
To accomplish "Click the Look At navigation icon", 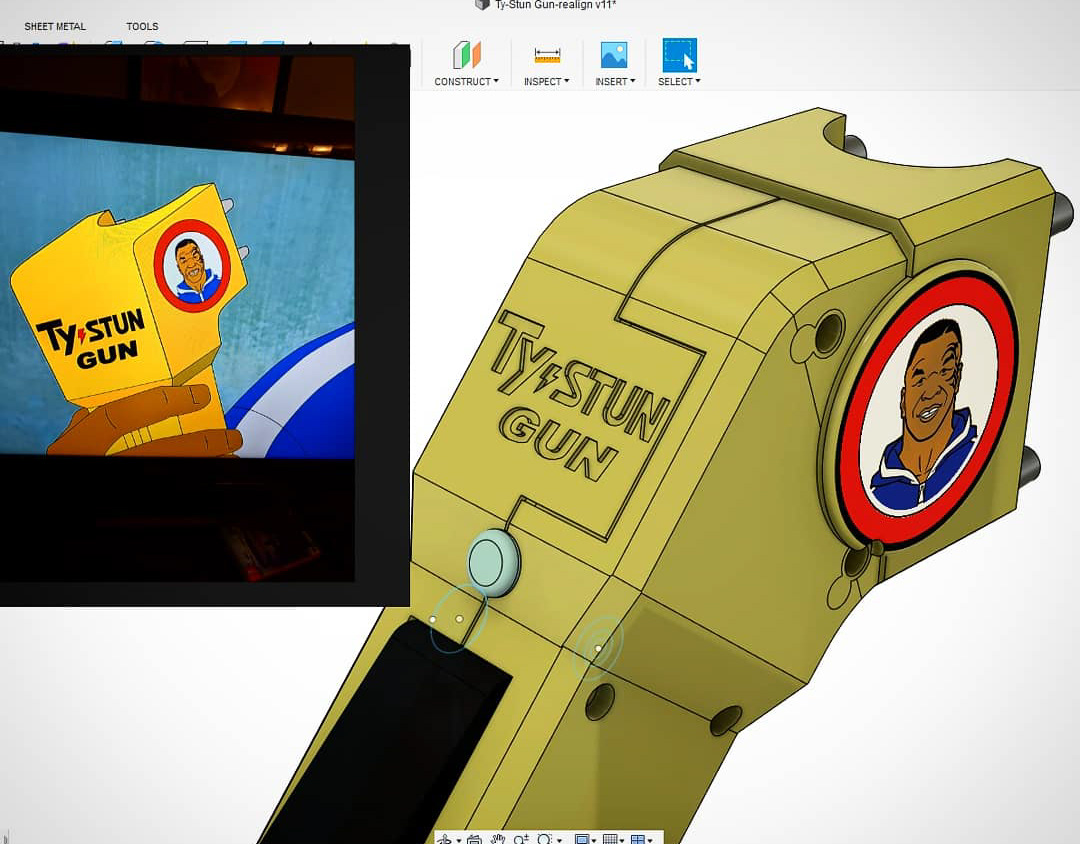I will 474,839.
